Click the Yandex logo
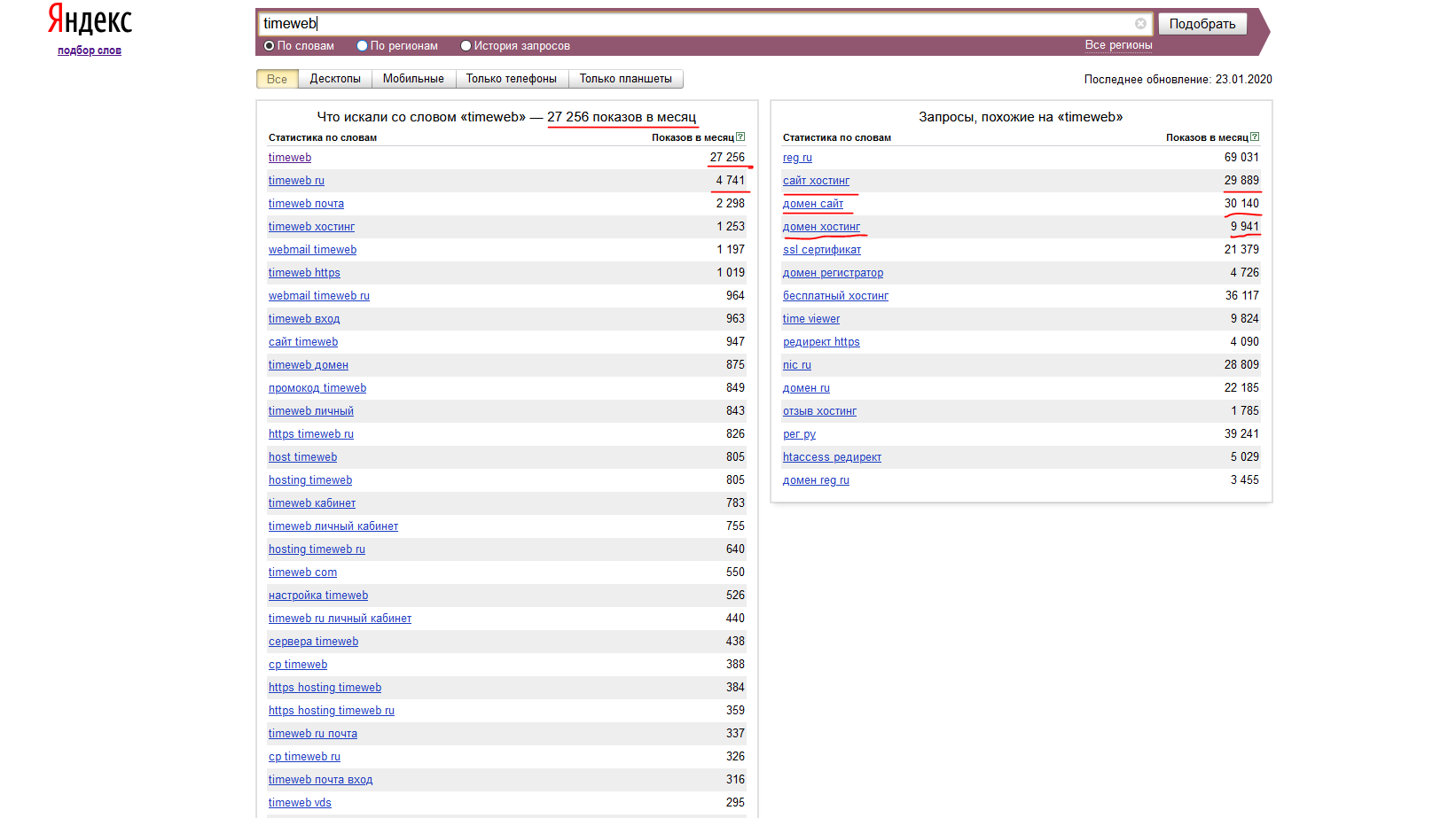The width and height of the screenshot is (1456, 818). (x=90, y=19)
